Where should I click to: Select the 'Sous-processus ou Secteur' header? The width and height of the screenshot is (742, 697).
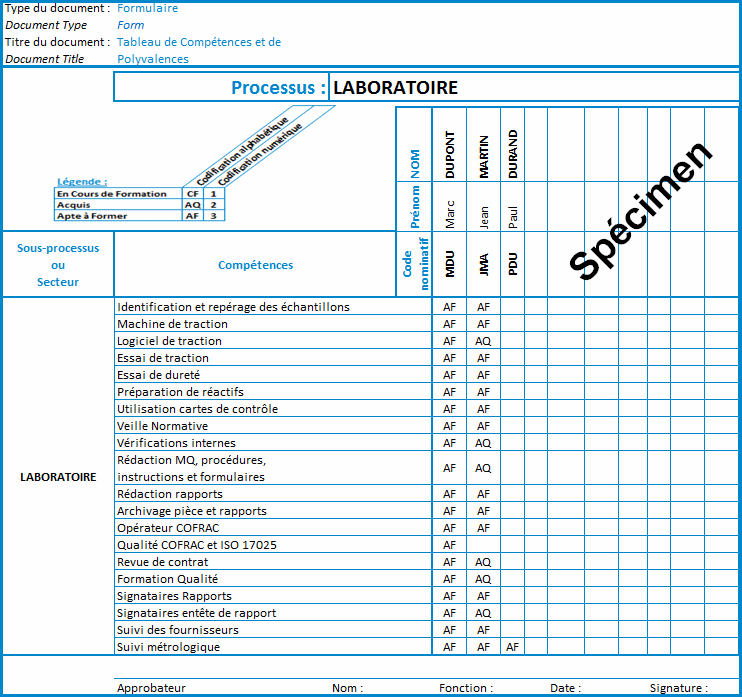[x=58, y=265]
